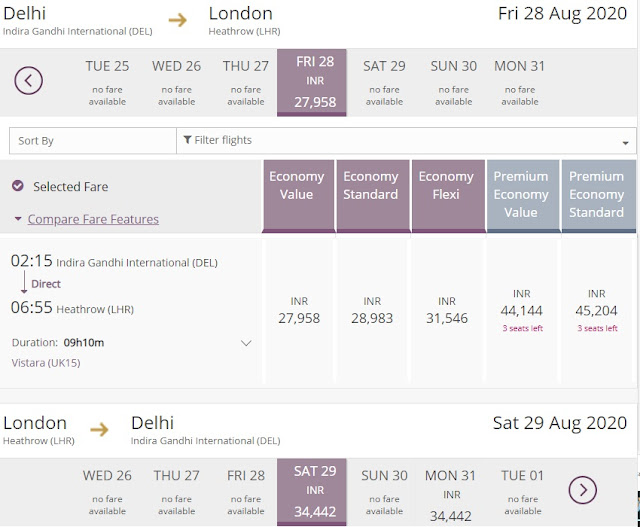Click Selected Fare checkmark icon
The width and height of the screenshot is (640, 527).
(18, 186)
